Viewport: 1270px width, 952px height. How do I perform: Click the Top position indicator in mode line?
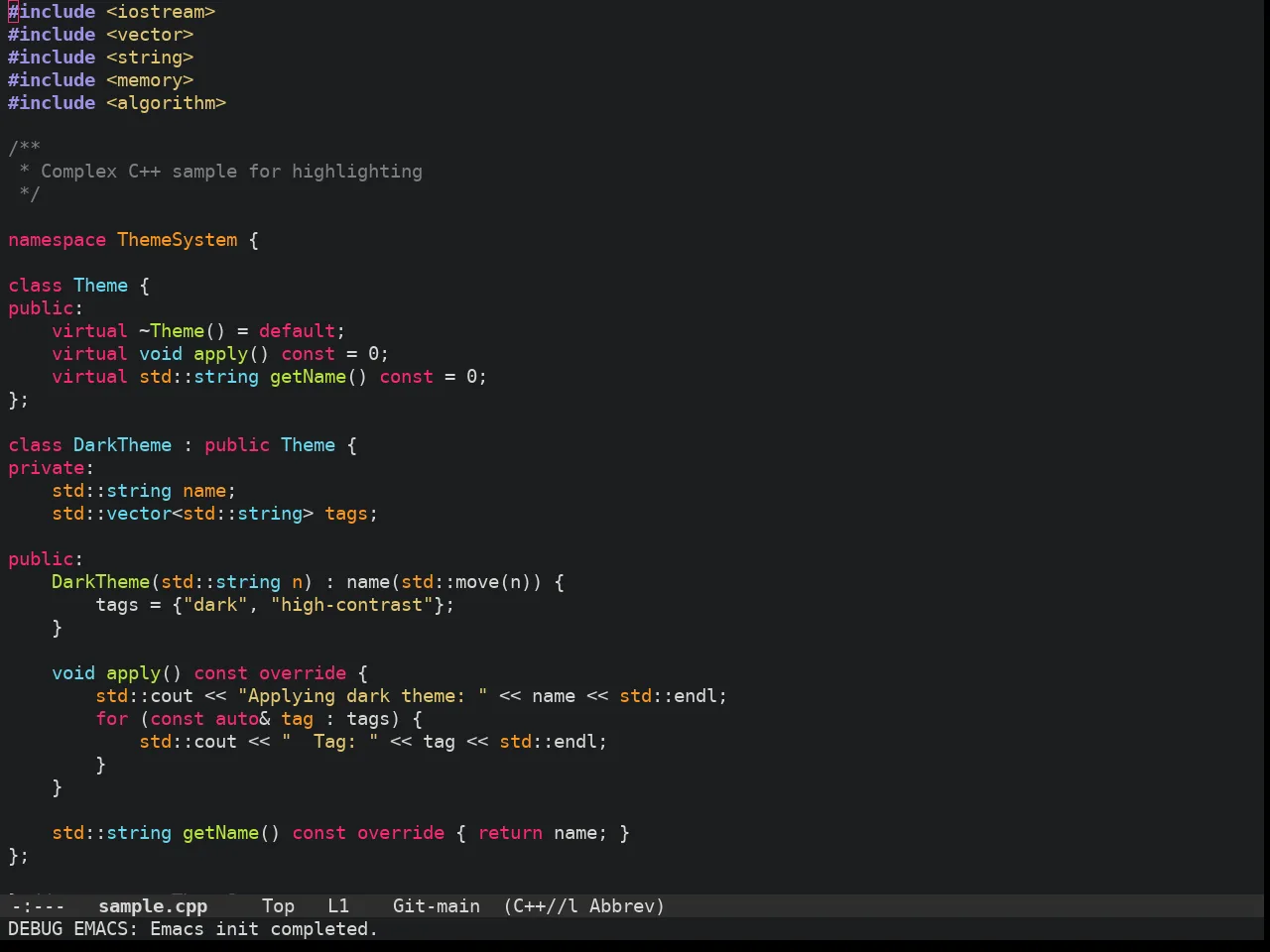point(279,906)
